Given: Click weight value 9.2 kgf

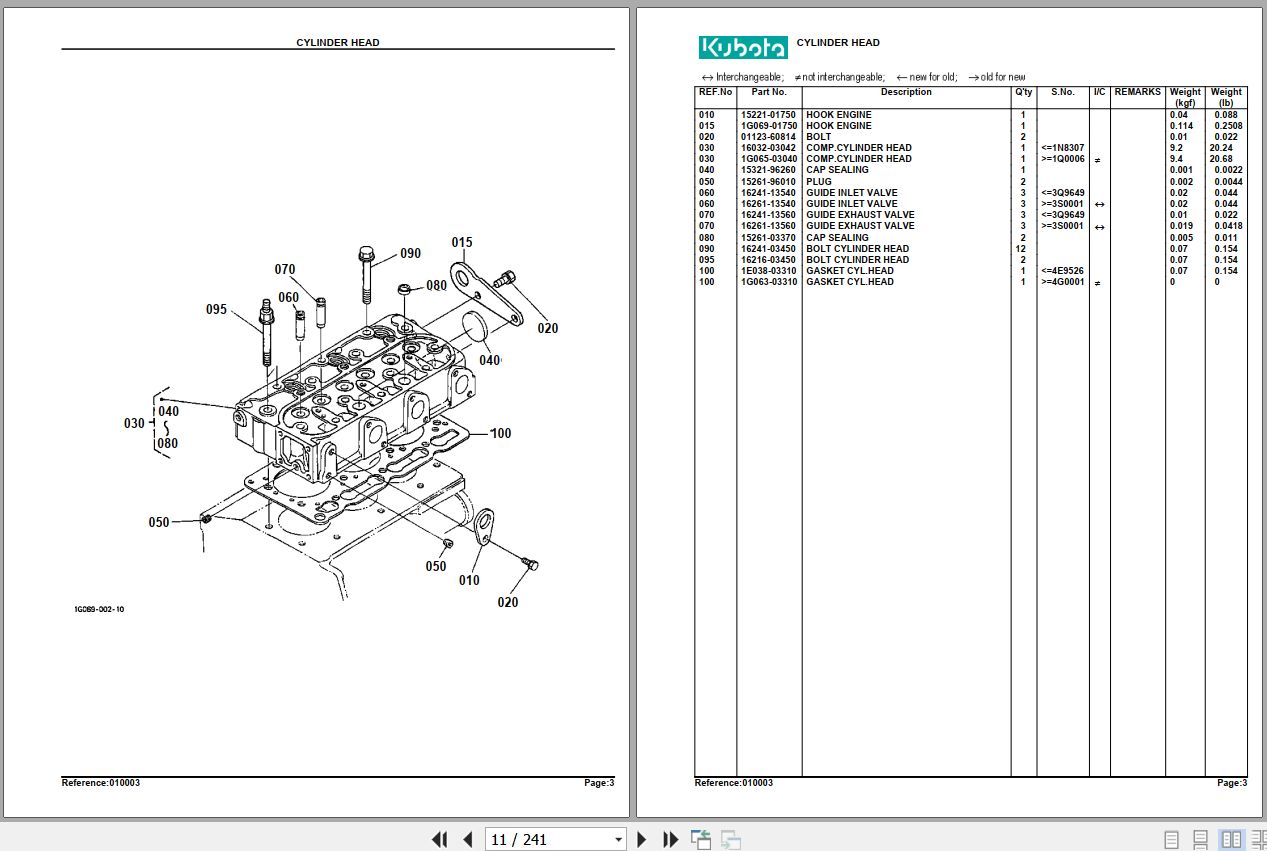Looking at the screenshot, I should pos(1177,148).
